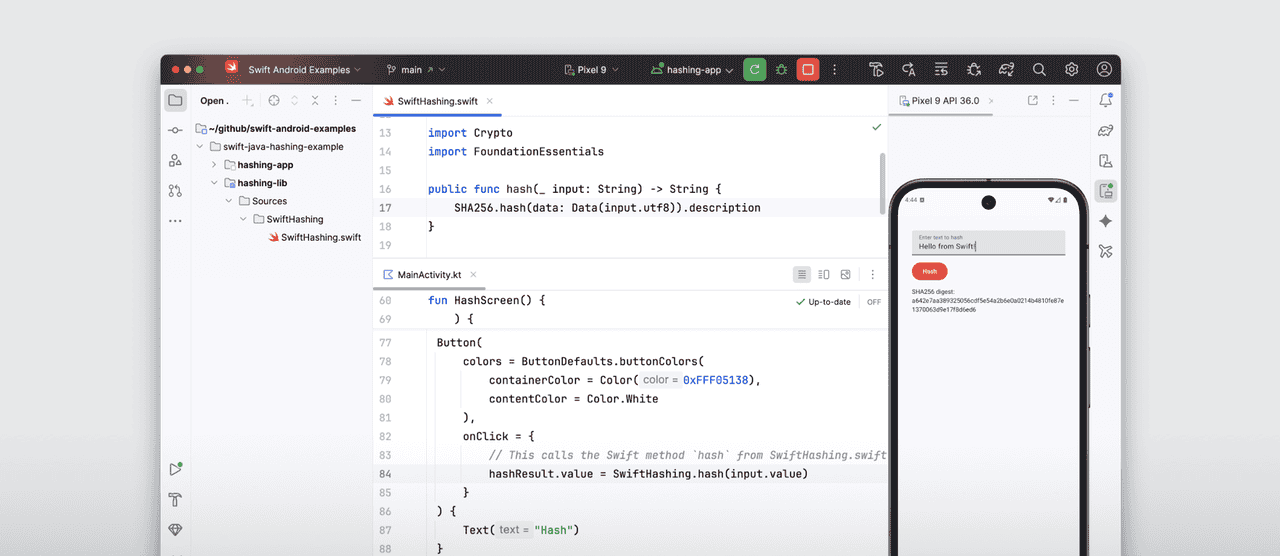Stop the running app with red square
Image resolution: width=1280 pixels, height=556 pixels.
(x=808, y=70)
